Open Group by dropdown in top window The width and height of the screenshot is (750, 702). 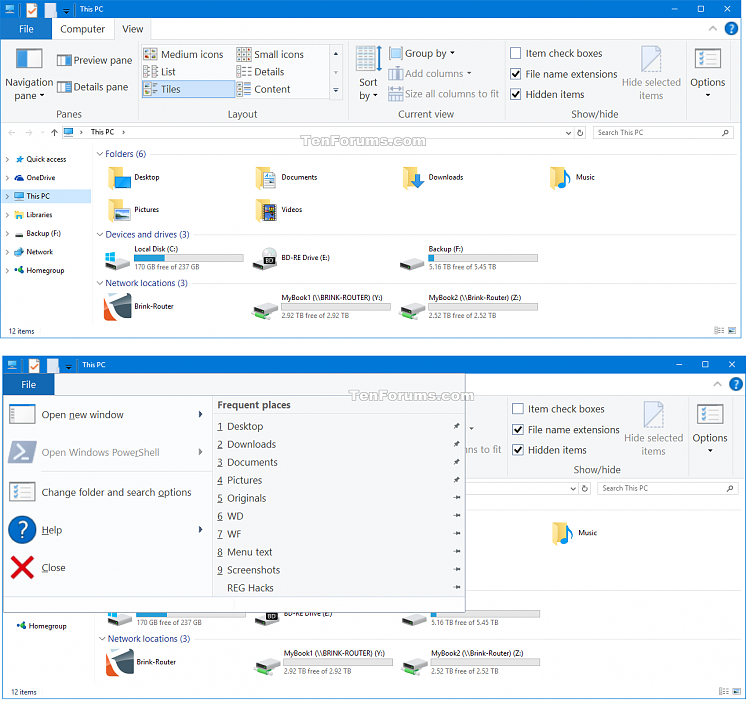[x=422, y=53]
